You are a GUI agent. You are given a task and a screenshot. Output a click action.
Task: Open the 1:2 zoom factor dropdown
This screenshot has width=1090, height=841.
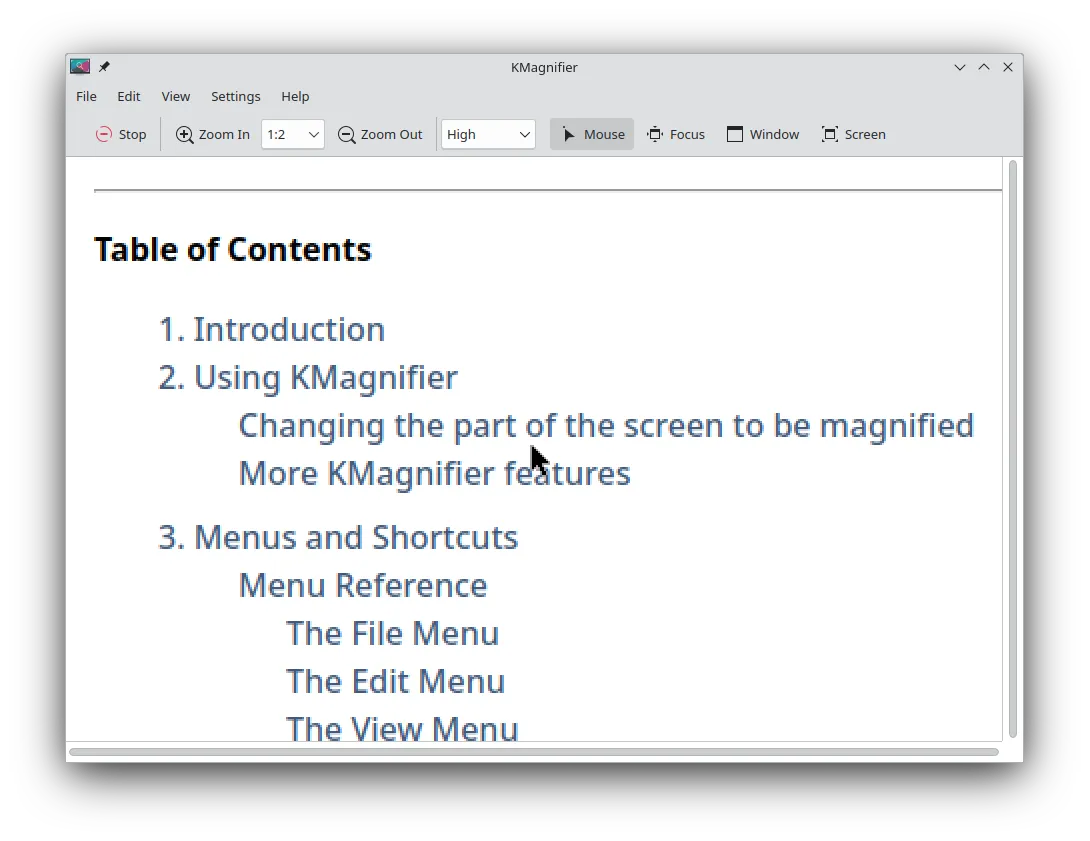click(292, 133)
